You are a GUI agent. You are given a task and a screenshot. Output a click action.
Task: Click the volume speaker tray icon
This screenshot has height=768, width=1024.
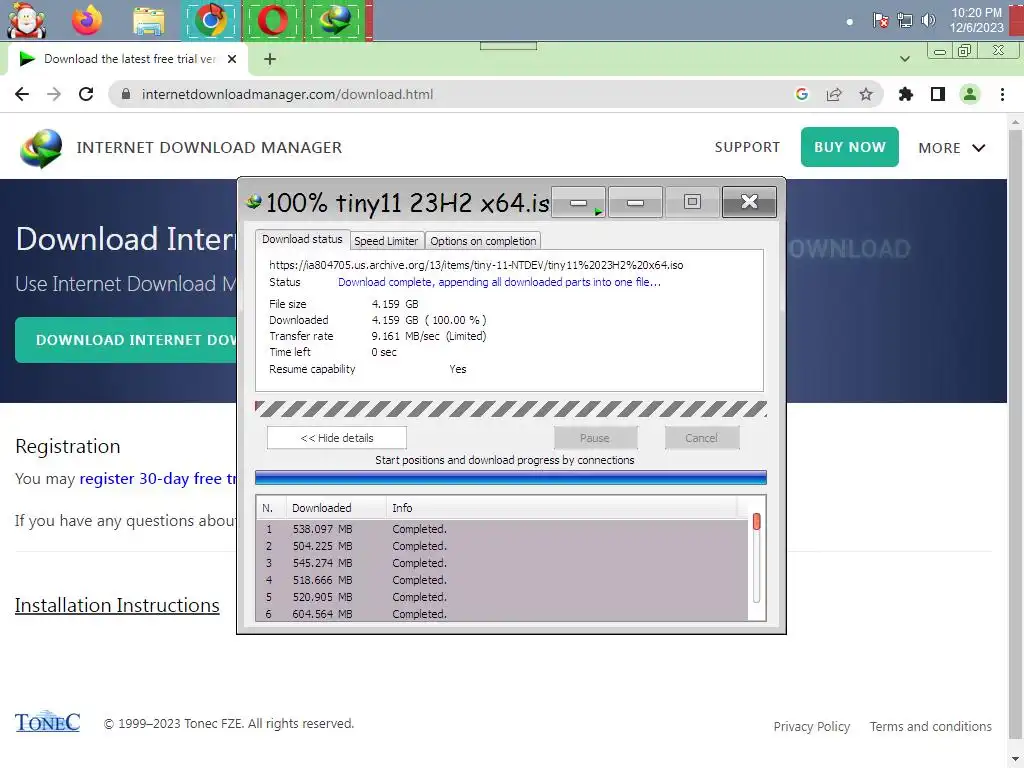point(927,20)
